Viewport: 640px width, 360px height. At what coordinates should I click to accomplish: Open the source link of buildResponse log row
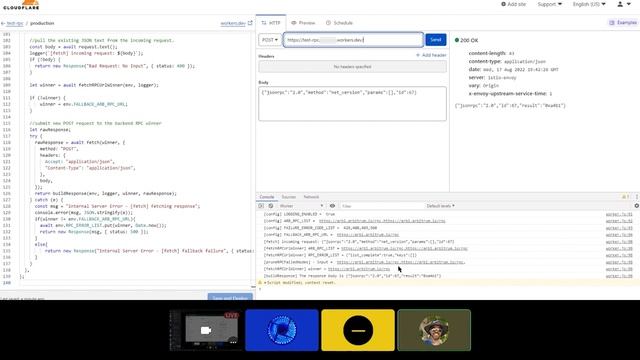click(x=619, y=276)
